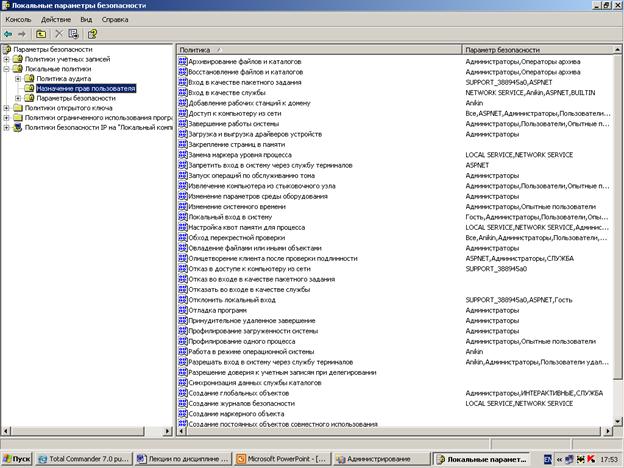
Task: Click folder icon of Политика аудита
Action: (29, 78)
